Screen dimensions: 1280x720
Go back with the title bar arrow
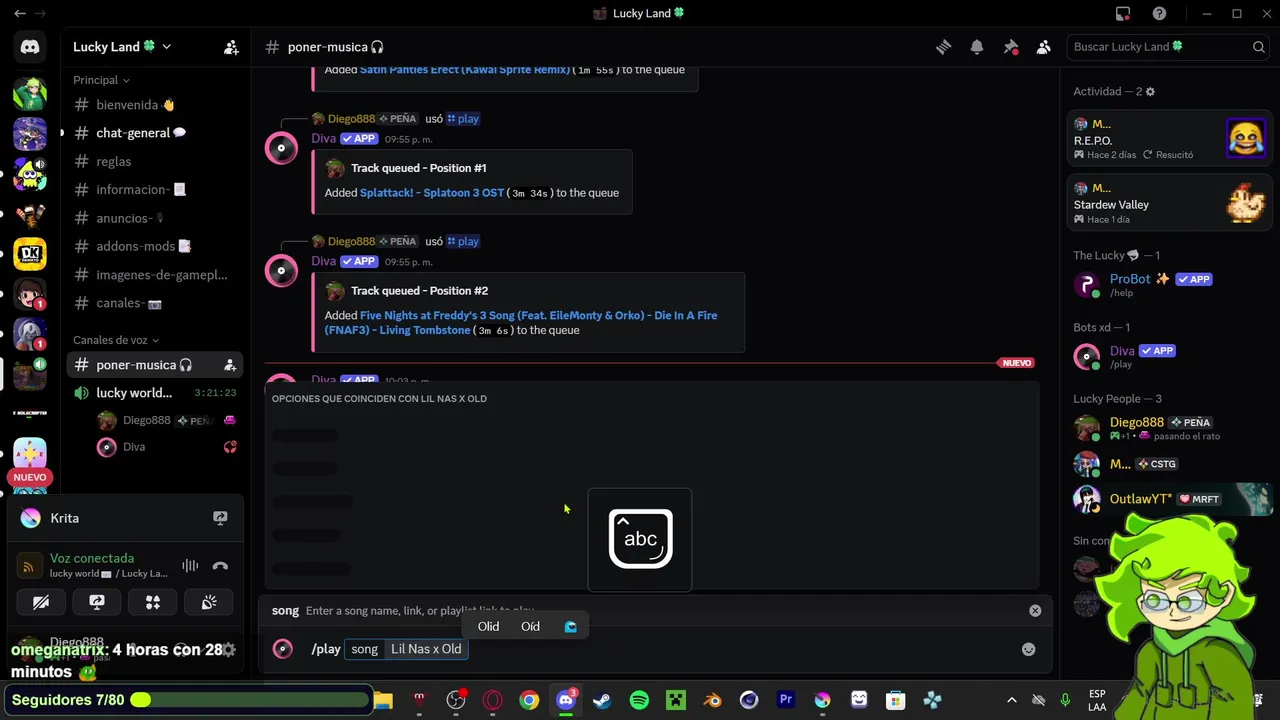[x=19, y=14]
